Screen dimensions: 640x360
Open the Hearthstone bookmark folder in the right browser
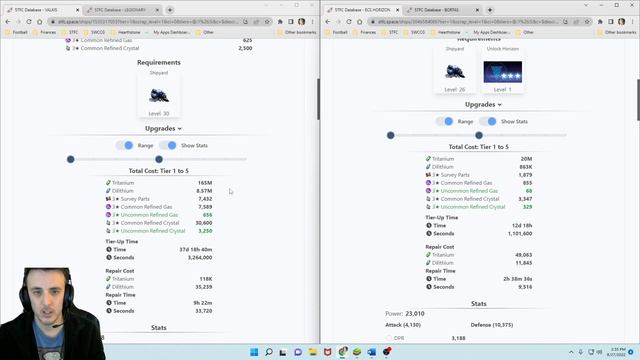(446, 32)
